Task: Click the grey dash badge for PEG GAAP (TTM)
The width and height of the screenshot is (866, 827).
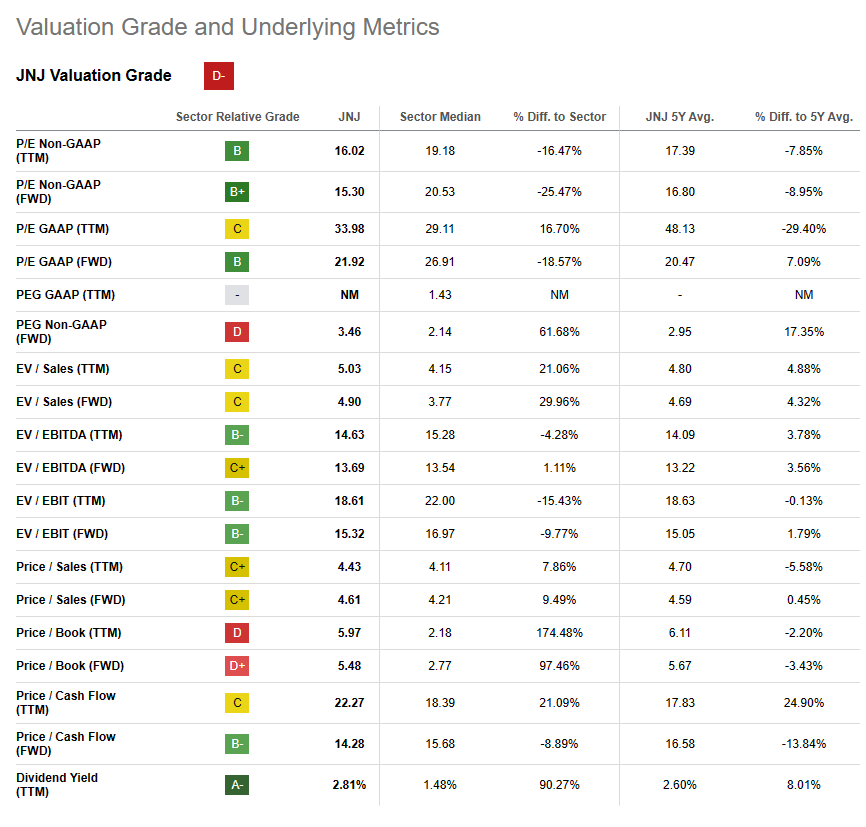Action: (x=237, y=295)
